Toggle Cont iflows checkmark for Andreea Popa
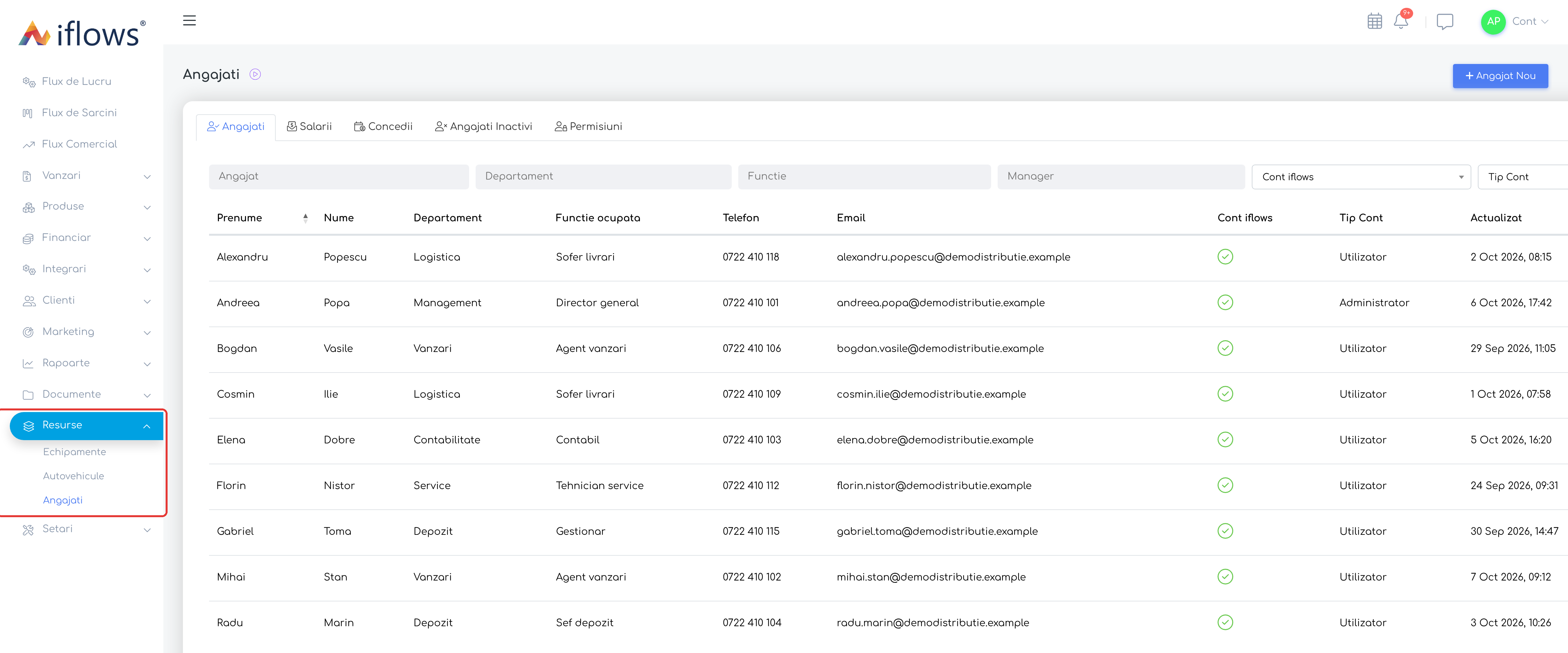1568x653 pixels. click(x=1225, y=302)
